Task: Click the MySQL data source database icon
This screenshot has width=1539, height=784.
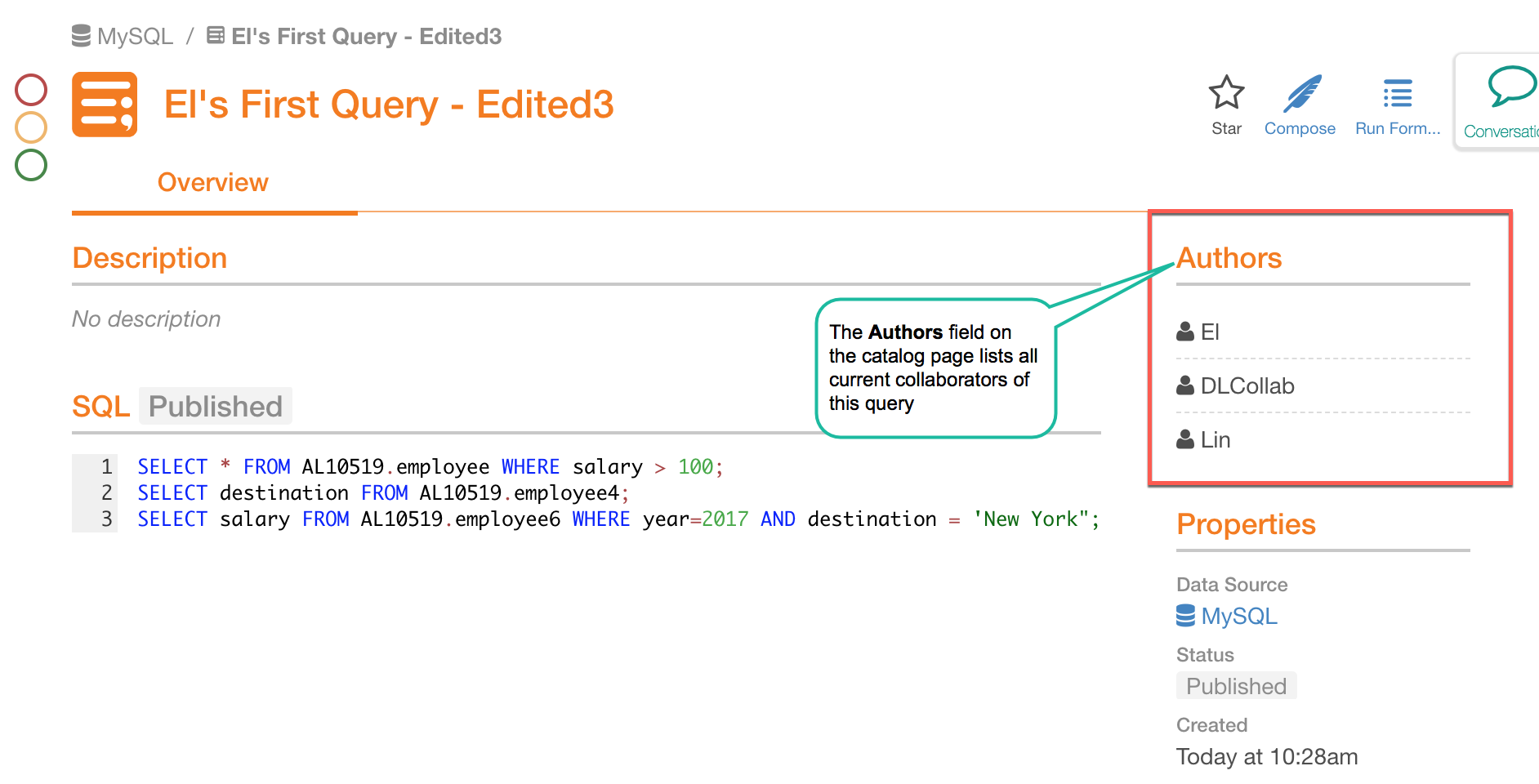Action: click(x=1185, y=616)
